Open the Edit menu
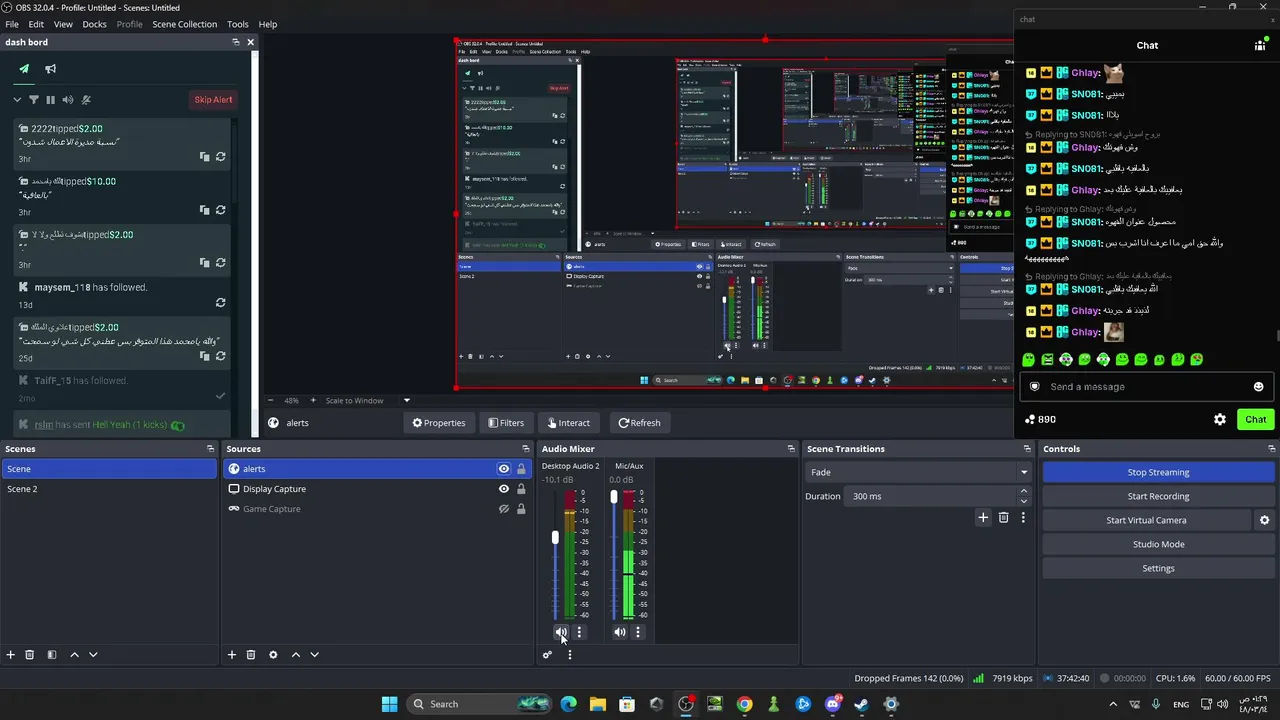Screen dimensions: 1280x720 pos(36,24)
